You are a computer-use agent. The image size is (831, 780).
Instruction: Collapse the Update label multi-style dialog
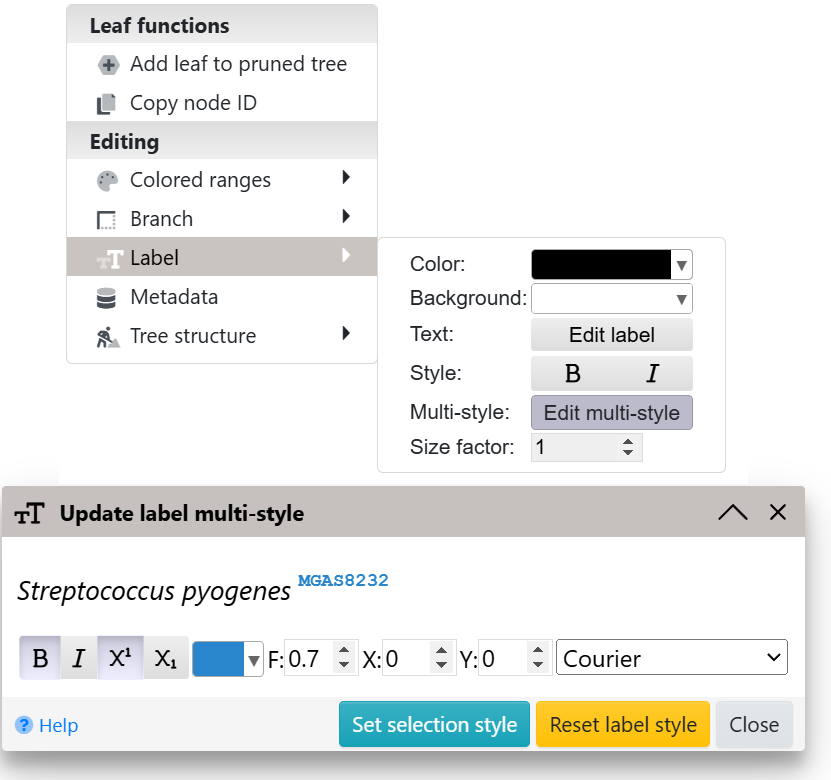tap(732, 513)
